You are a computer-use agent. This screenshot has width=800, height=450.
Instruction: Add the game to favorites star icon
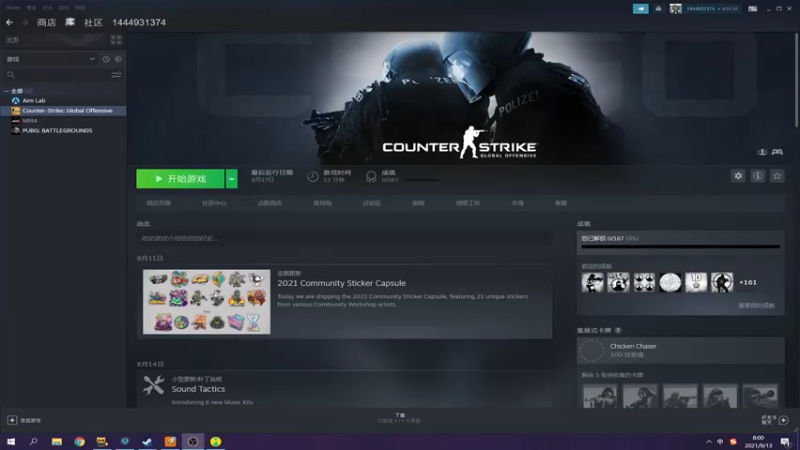(x=777, y=176)
